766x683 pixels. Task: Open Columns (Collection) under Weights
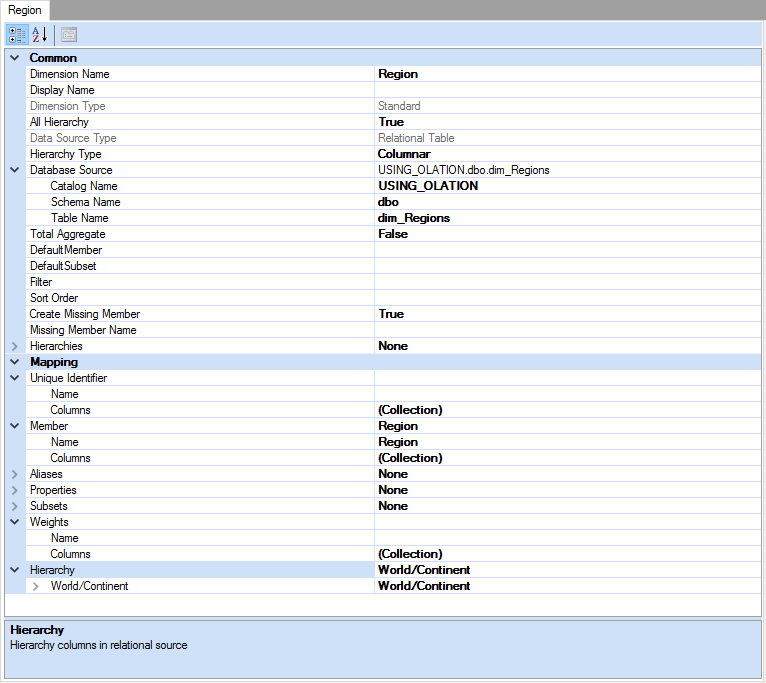(568, 554)
